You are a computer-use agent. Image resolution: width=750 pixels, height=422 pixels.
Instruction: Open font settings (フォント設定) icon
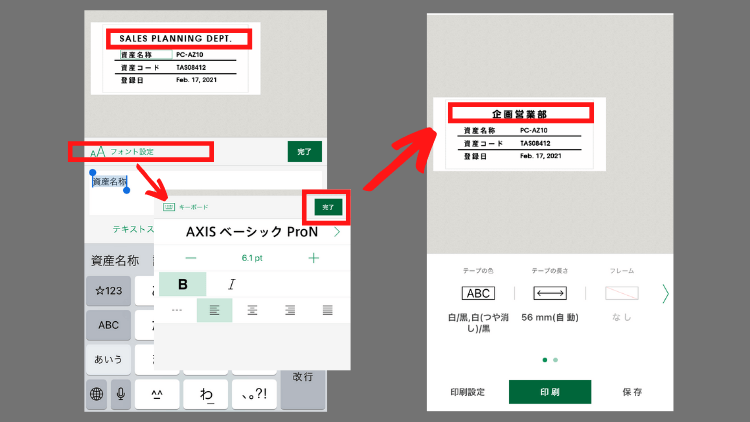(x=98, y=152)
